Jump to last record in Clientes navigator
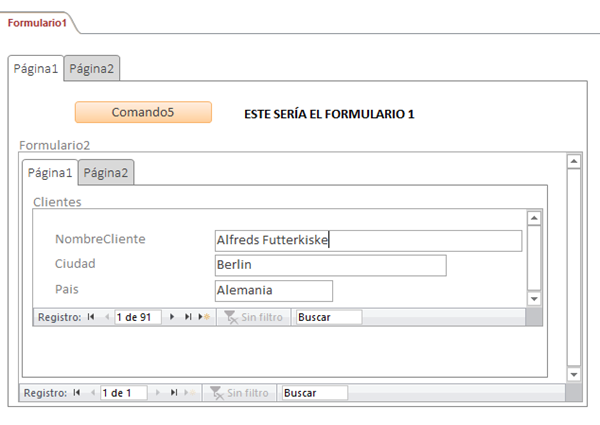The height and width of the screenshot is (425, 600). (x=187, y=317)
